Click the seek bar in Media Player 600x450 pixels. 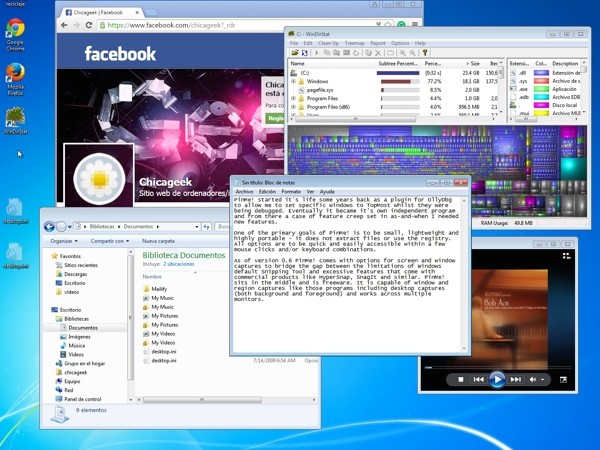pyautogui.click(x=497, y=367)
